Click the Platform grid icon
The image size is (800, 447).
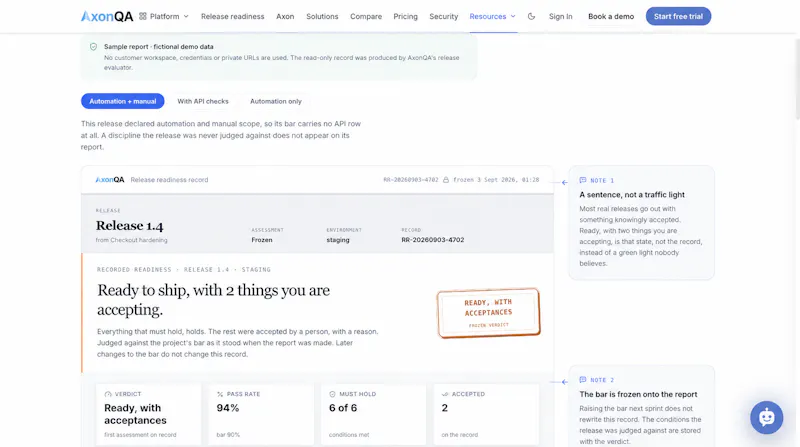coord(143,16)
